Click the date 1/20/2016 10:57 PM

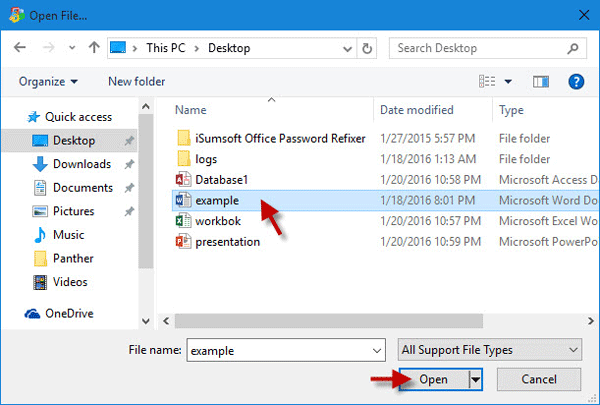430,221
